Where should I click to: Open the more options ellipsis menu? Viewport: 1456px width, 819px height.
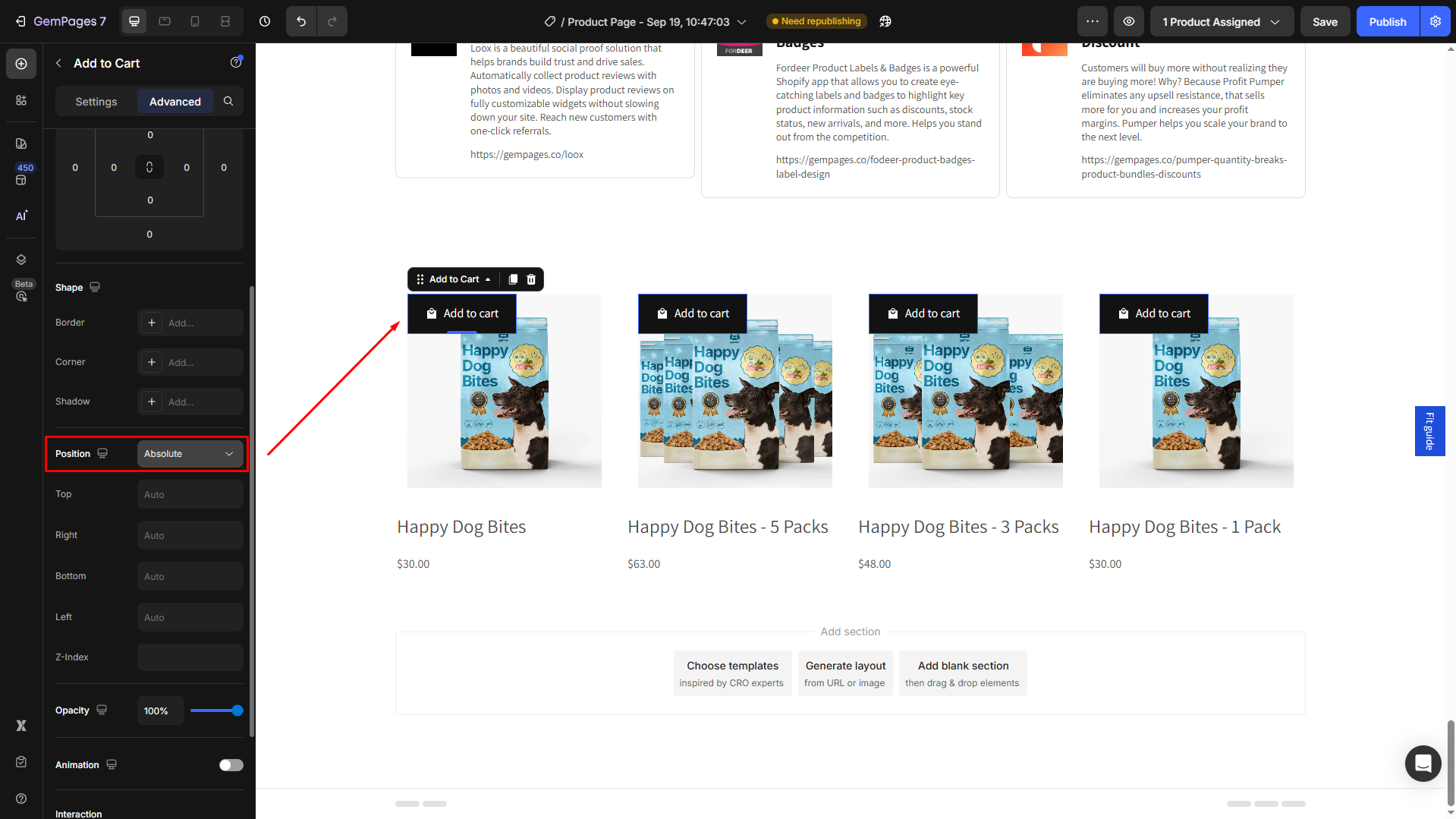point(1093,21)
